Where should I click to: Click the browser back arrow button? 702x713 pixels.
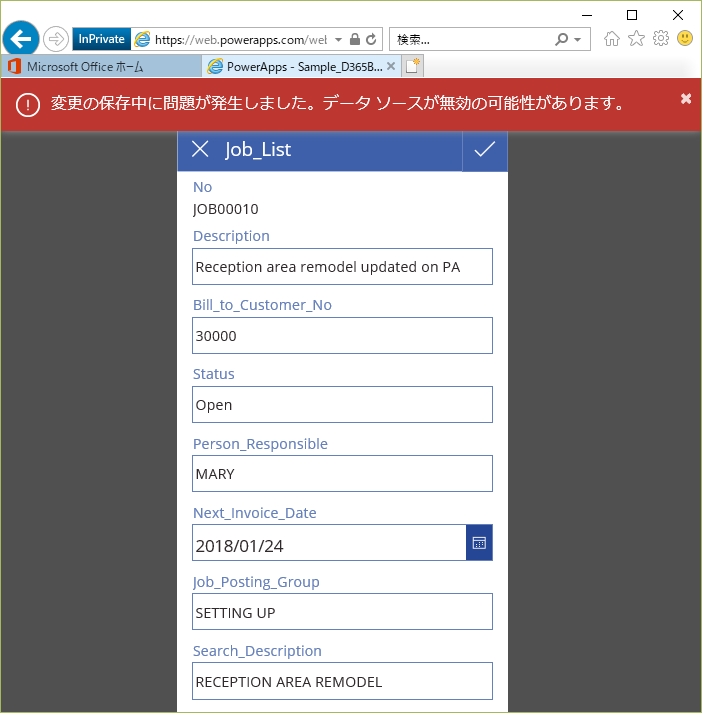[20, 39]
